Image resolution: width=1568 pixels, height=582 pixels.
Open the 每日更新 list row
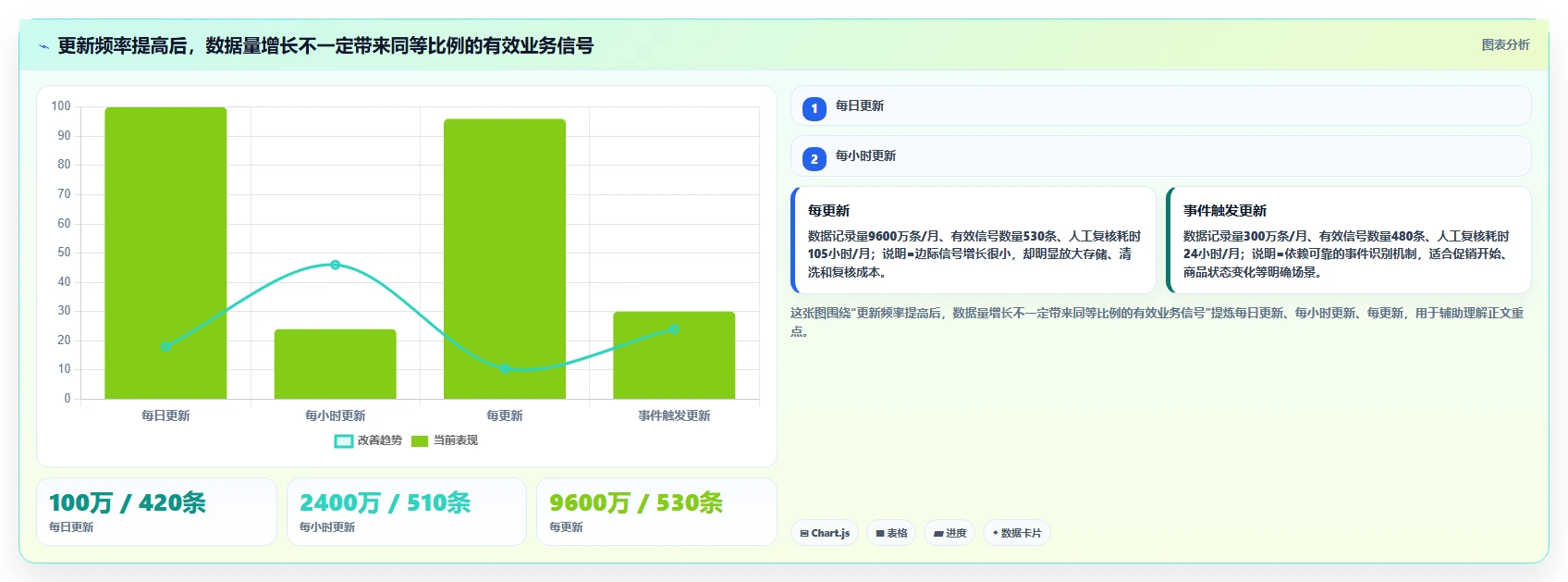(1160, 105)
